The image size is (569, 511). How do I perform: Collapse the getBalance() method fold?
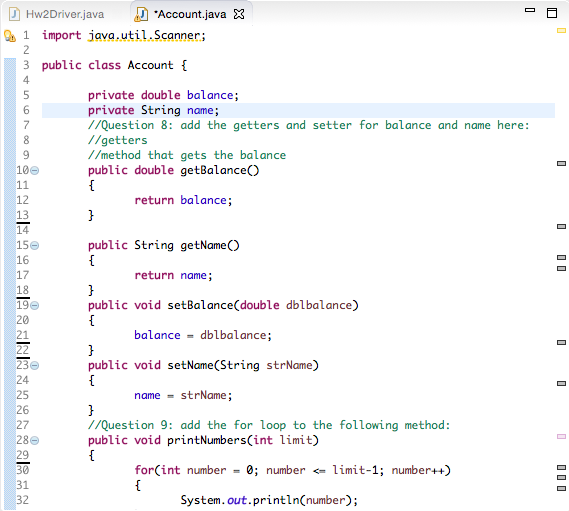tap(34, 170)
